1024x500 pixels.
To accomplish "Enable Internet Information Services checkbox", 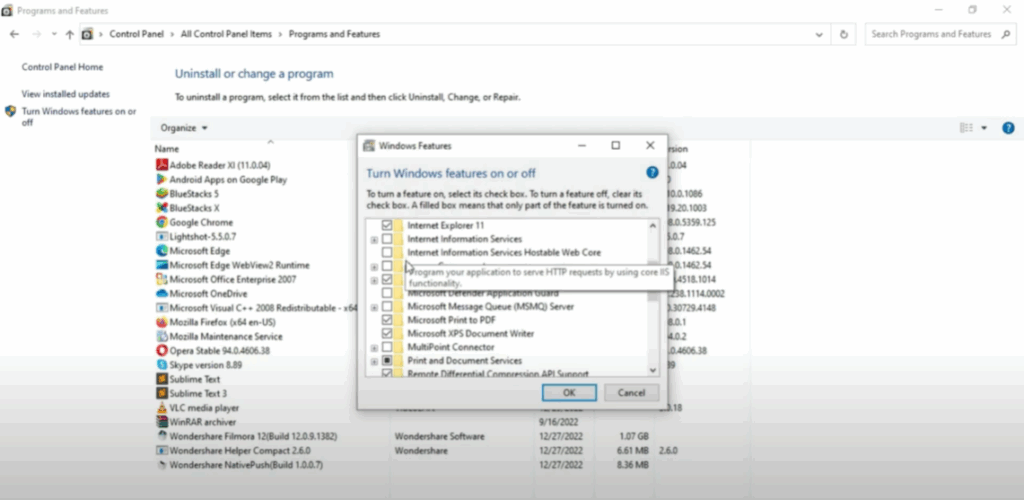I will [387, 239].
